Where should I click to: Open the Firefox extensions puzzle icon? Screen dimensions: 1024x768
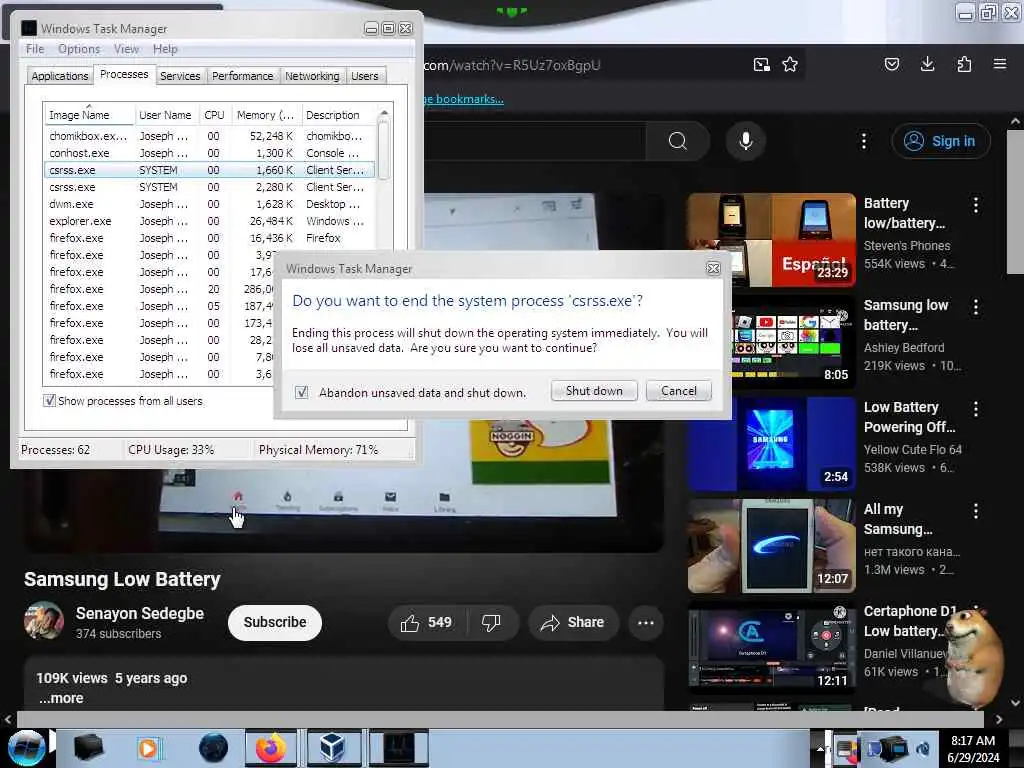tap(964, 64)
